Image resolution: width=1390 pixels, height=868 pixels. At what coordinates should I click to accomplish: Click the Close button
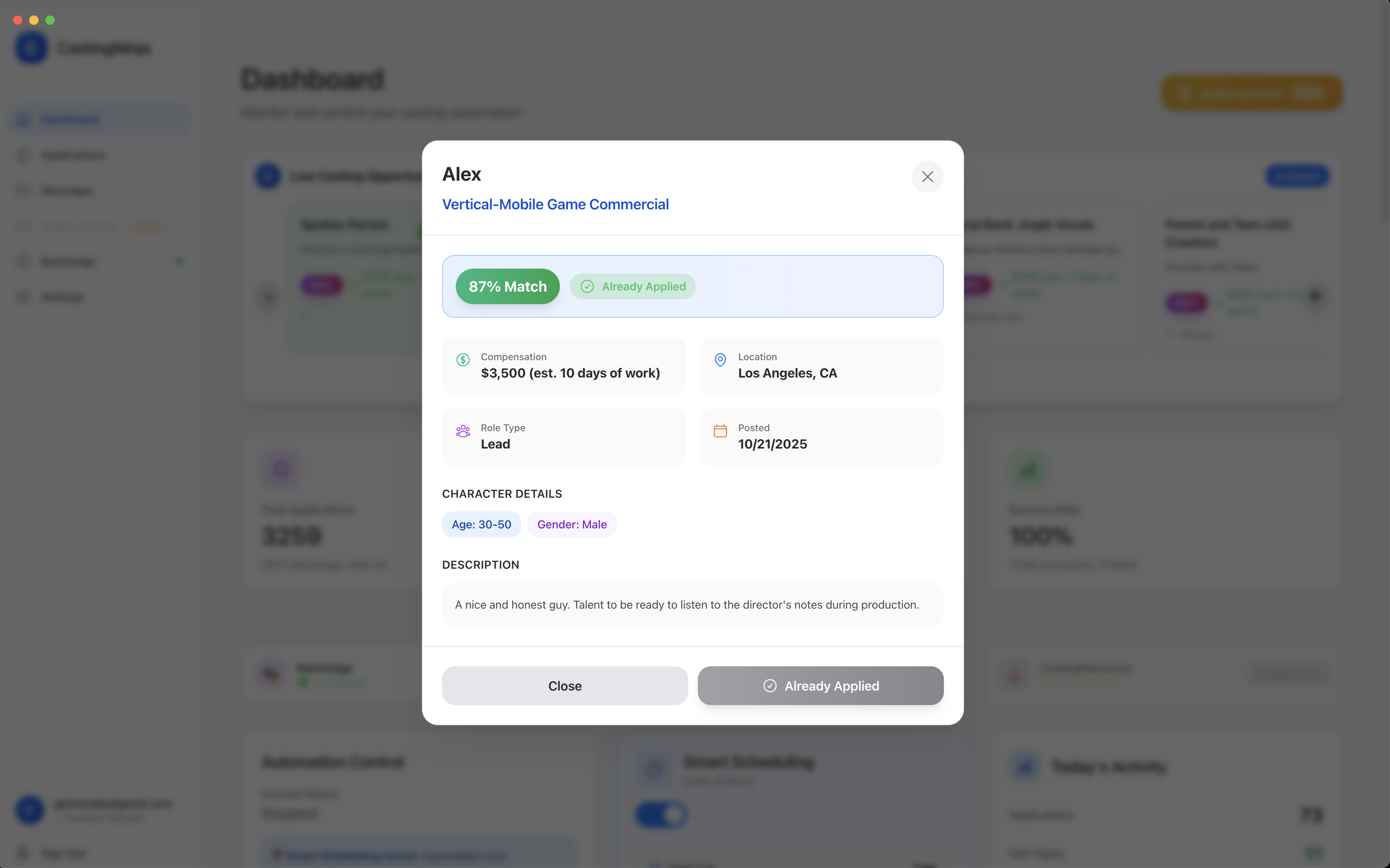[x=564, y=685]
